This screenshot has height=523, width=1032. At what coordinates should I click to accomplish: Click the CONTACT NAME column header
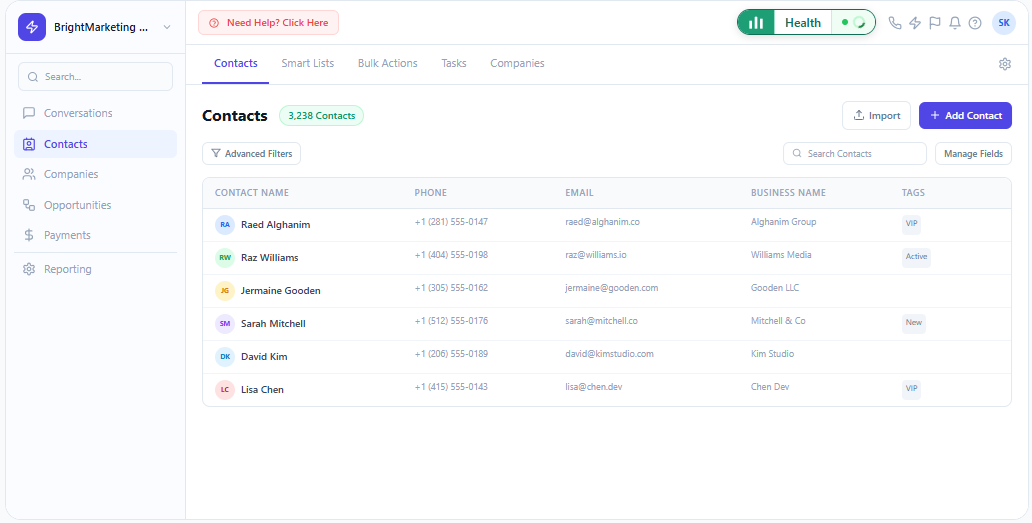pos(251,193)
